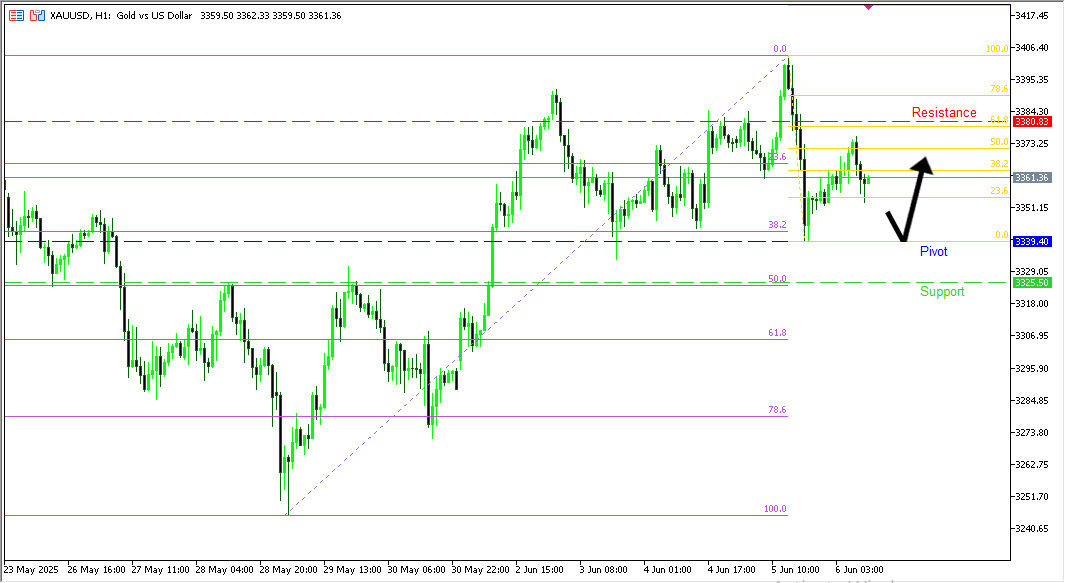Click the yellow 50.0 Fibonacci retracement label

(x=998, y=142)
